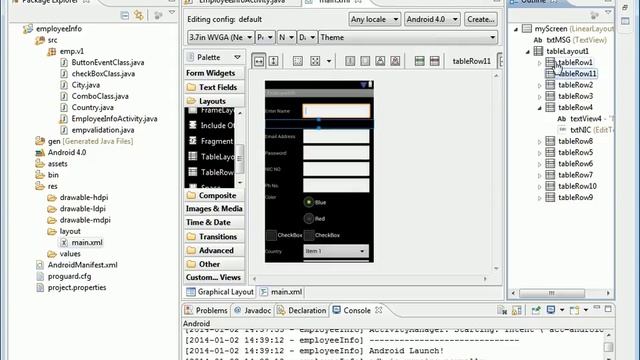Click the green add row icon
Image resolution: width=640 pixels, height=360 pixels.
pyautogui.click(x=419, y=61)
